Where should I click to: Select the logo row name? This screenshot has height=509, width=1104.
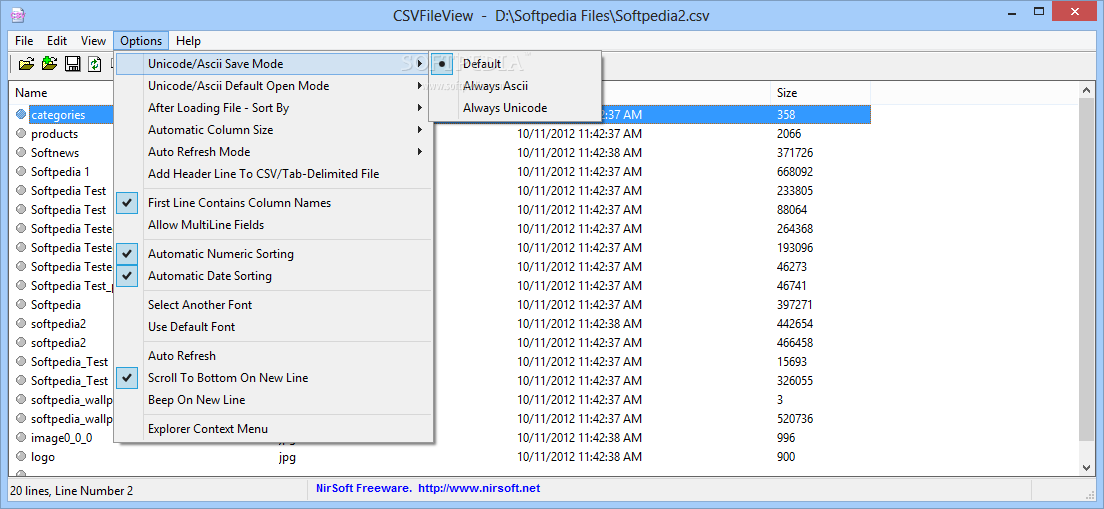(43, 457)
